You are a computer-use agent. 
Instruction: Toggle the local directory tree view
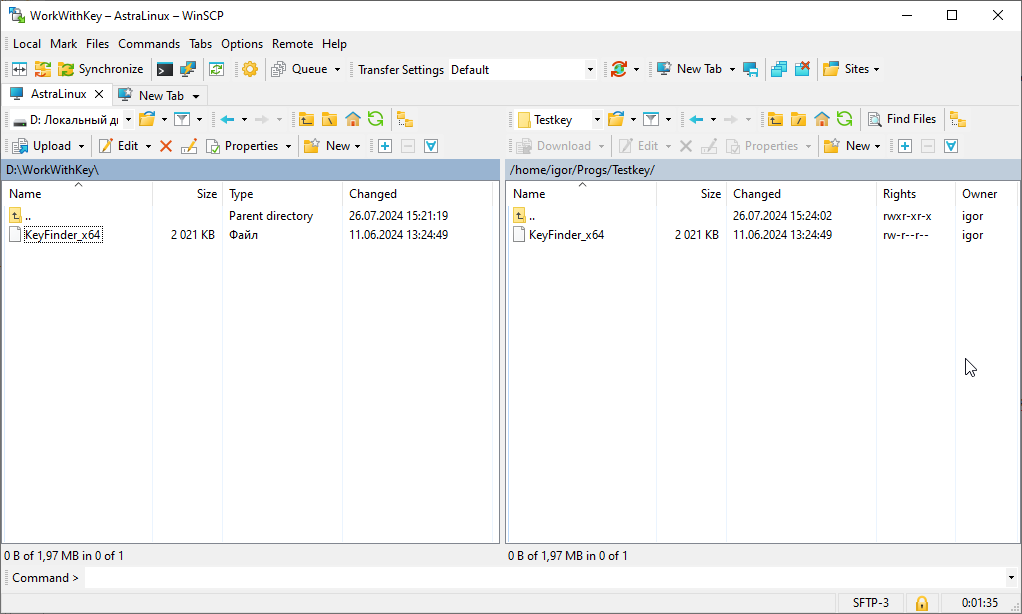coord(405,119)
